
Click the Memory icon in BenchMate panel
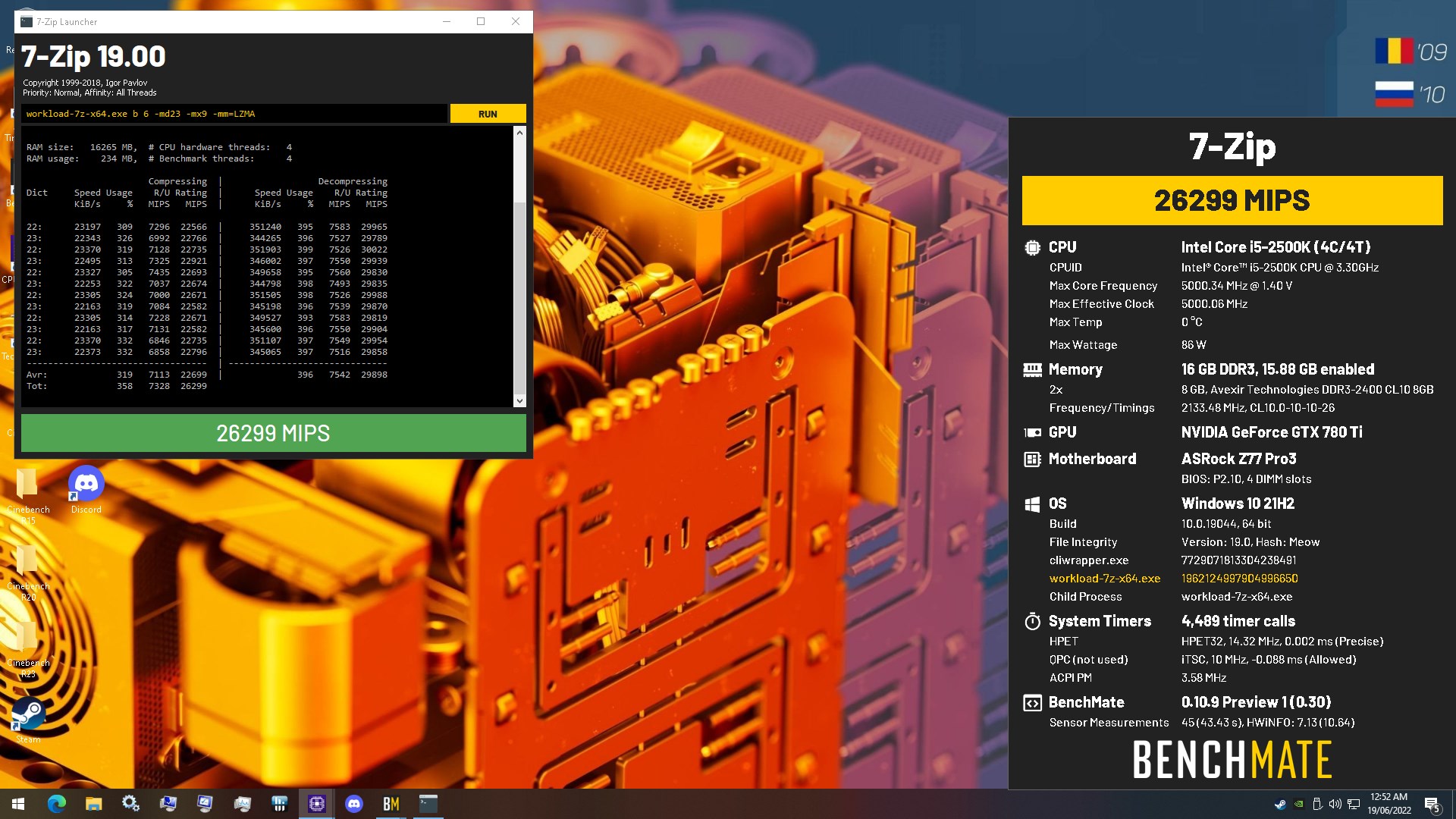1032,370
